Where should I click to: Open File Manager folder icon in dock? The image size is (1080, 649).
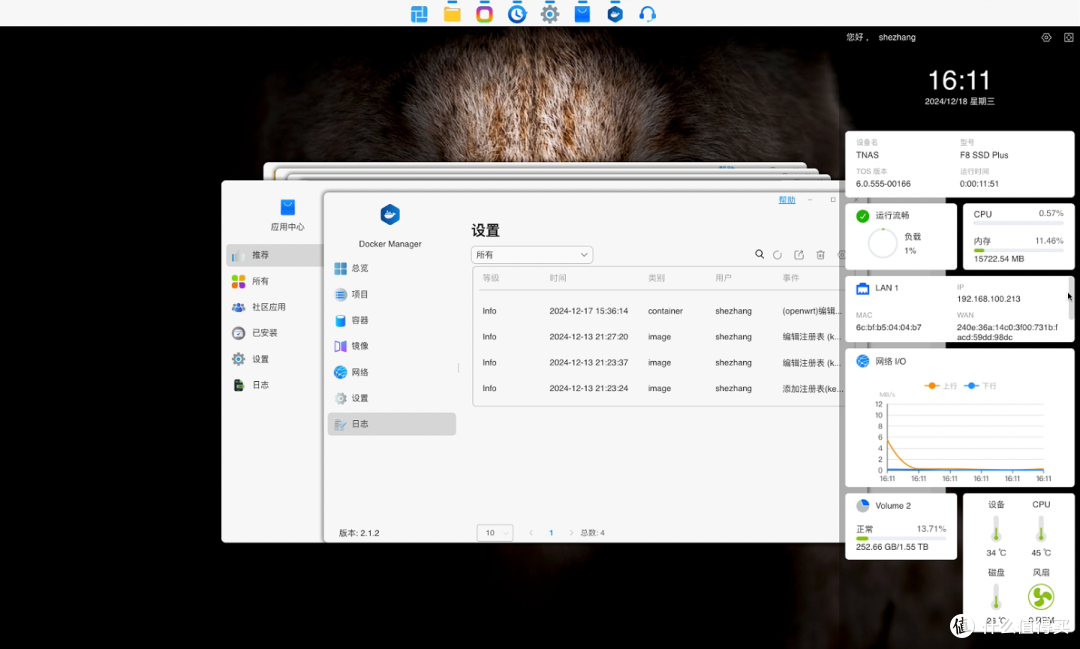coord(452,13)
